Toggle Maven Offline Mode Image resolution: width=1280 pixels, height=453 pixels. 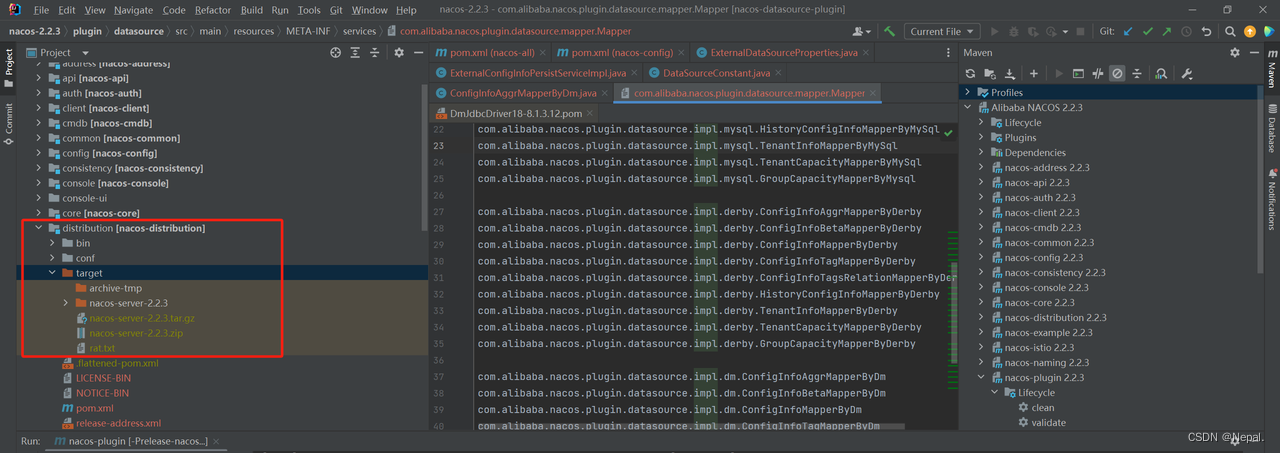[1098, 73]
